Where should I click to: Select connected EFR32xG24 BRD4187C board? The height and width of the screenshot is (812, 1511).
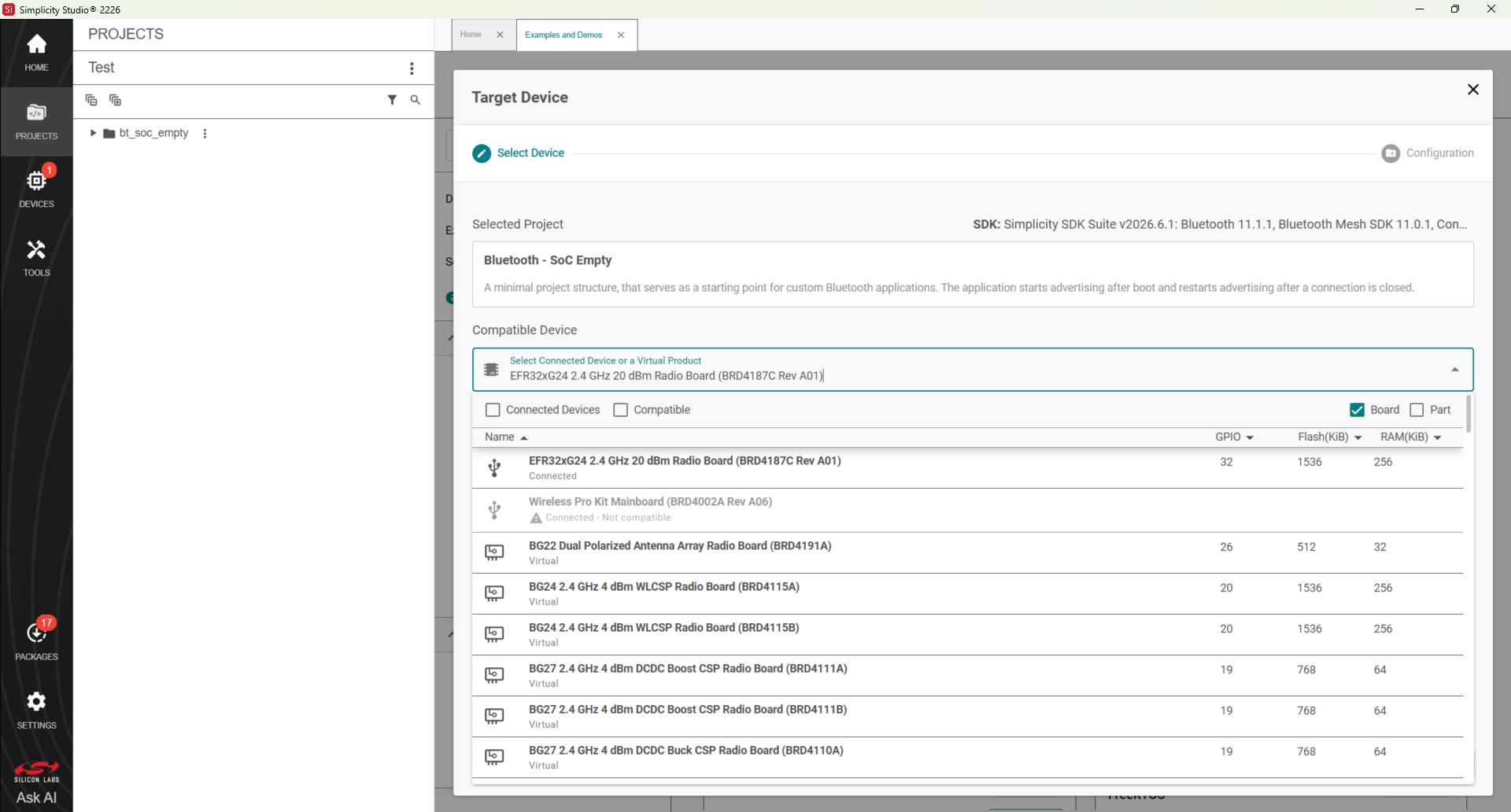pos(967,468)
